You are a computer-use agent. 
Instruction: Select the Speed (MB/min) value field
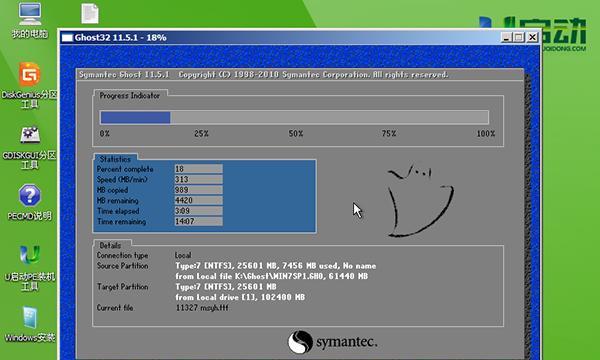coord(198,179)
